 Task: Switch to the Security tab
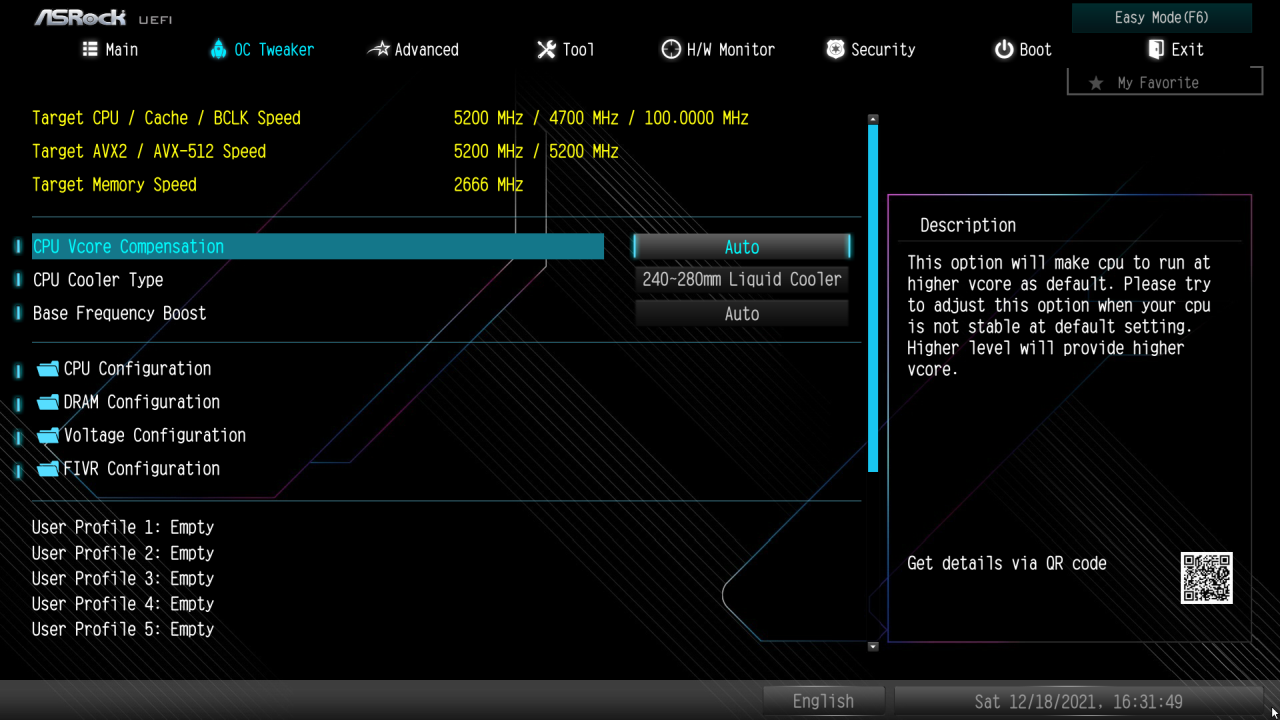pyautogui.click(x=871, y=49)
